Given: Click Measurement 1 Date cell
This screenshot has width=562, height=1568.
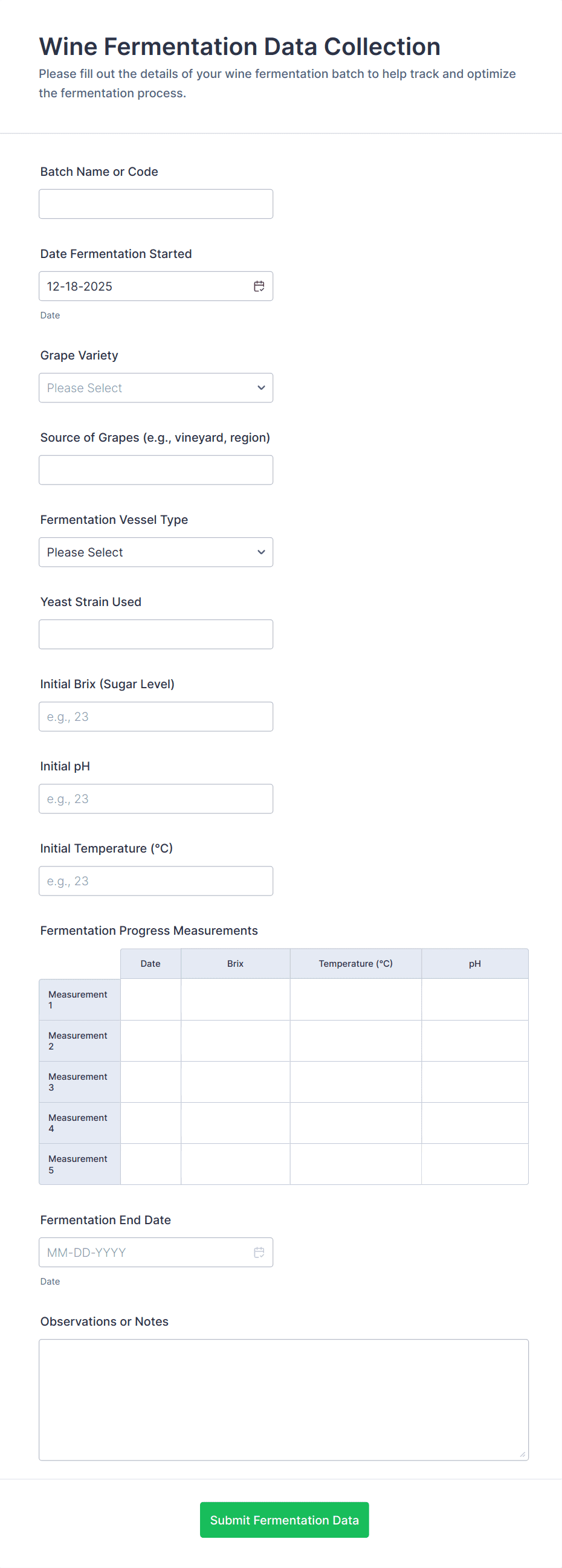Looking at the screenshot, I should 150,999.
